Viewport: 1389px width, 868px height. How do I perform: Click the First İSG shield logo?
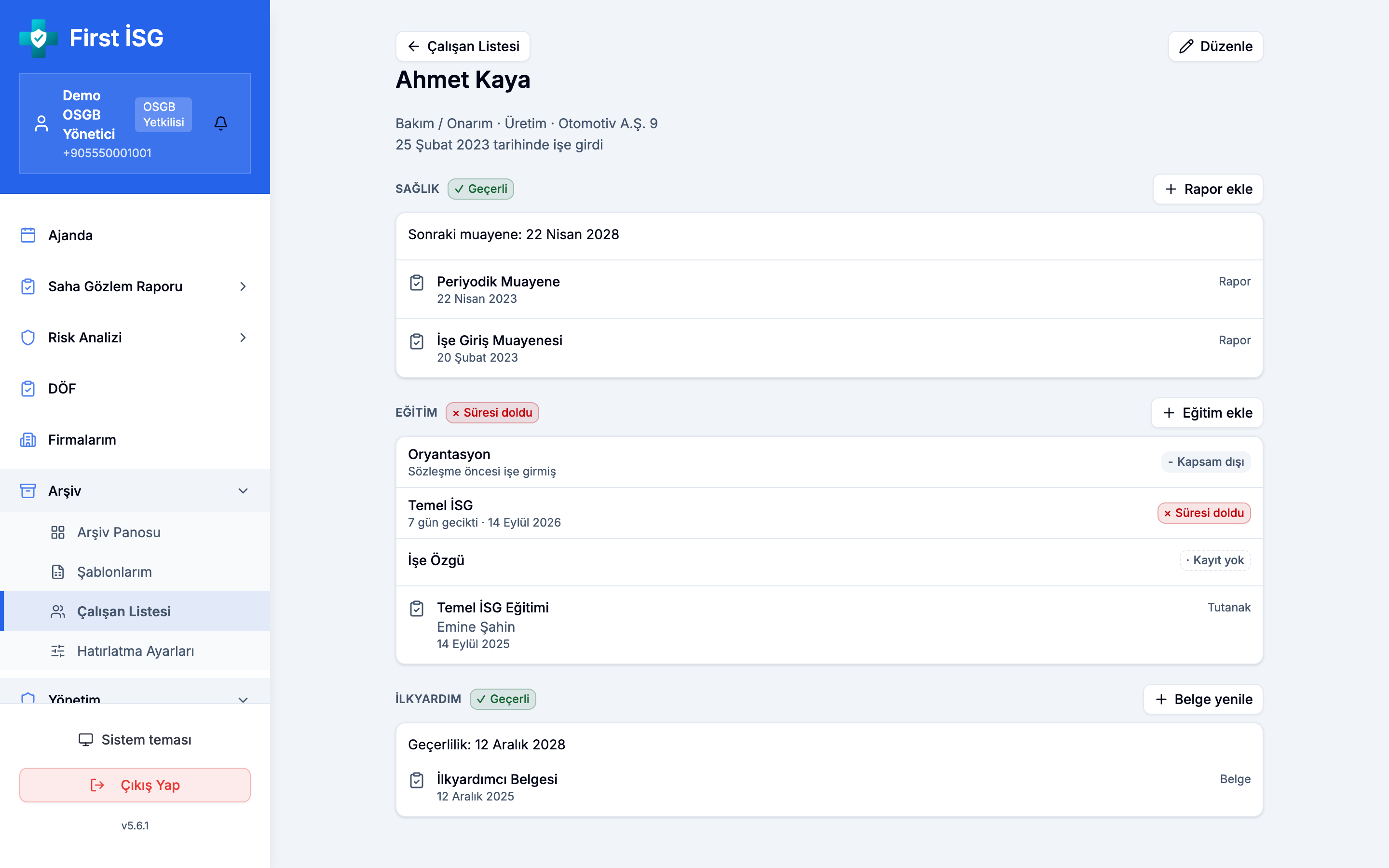(39, 38)
